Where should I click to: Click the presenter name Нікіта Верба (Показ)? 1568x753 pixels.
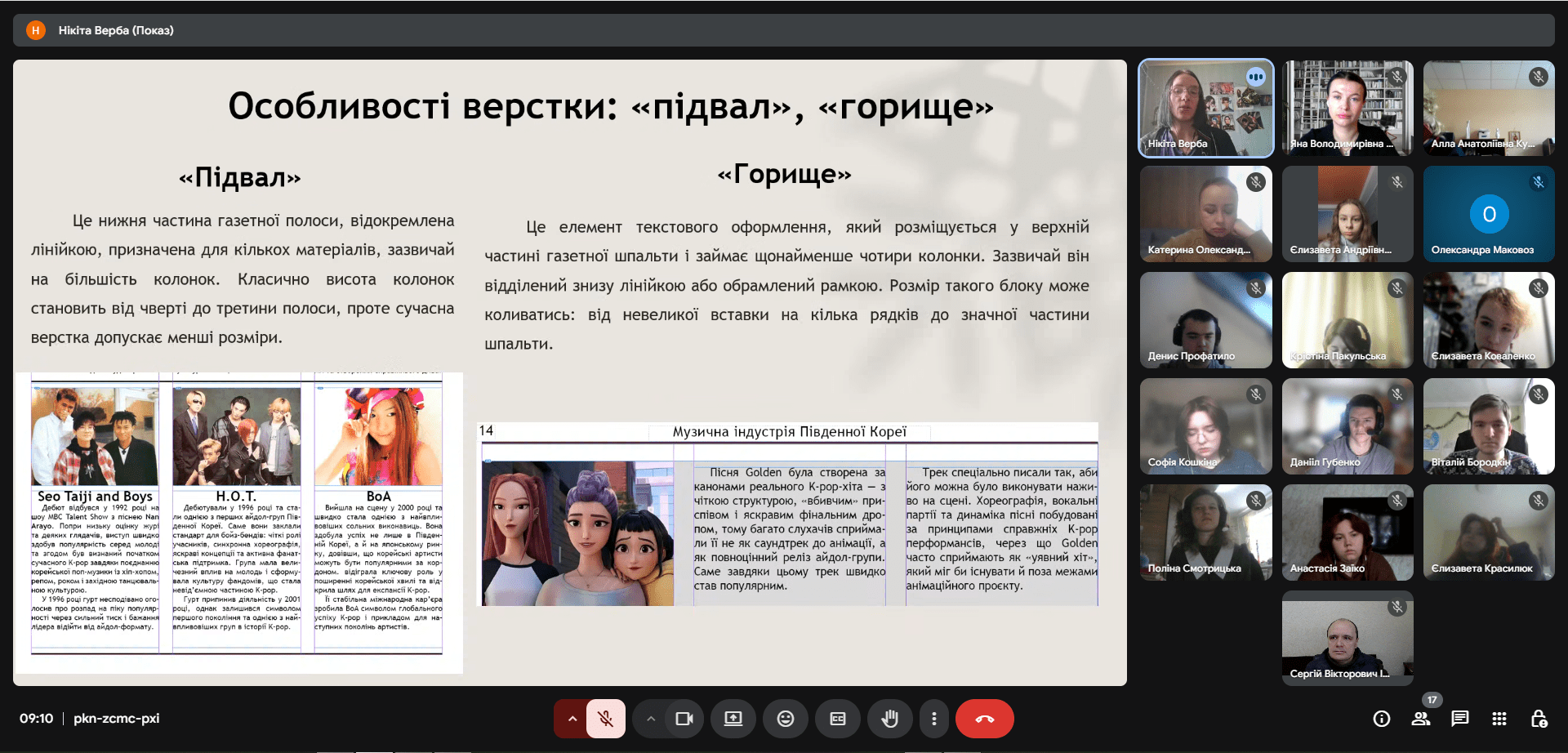click(x=115, y=30)
